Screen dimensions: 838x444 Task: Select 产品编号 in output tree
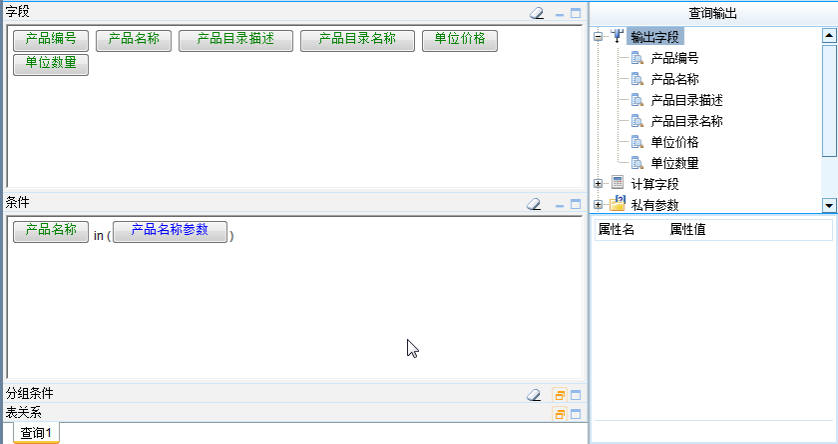point(674,58)
